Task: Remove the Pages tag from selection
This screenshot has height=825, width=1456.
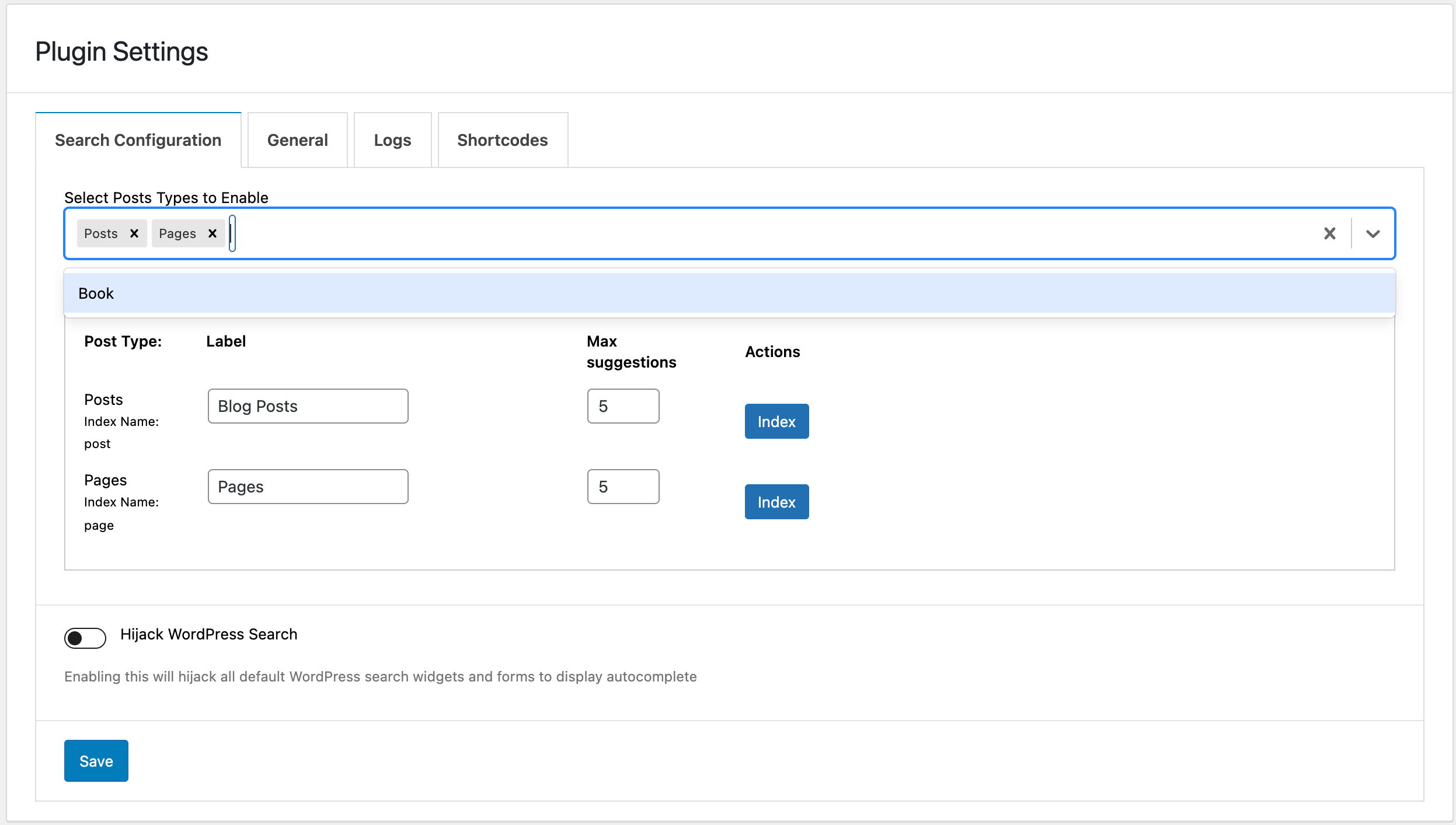Action: [213, 233]
